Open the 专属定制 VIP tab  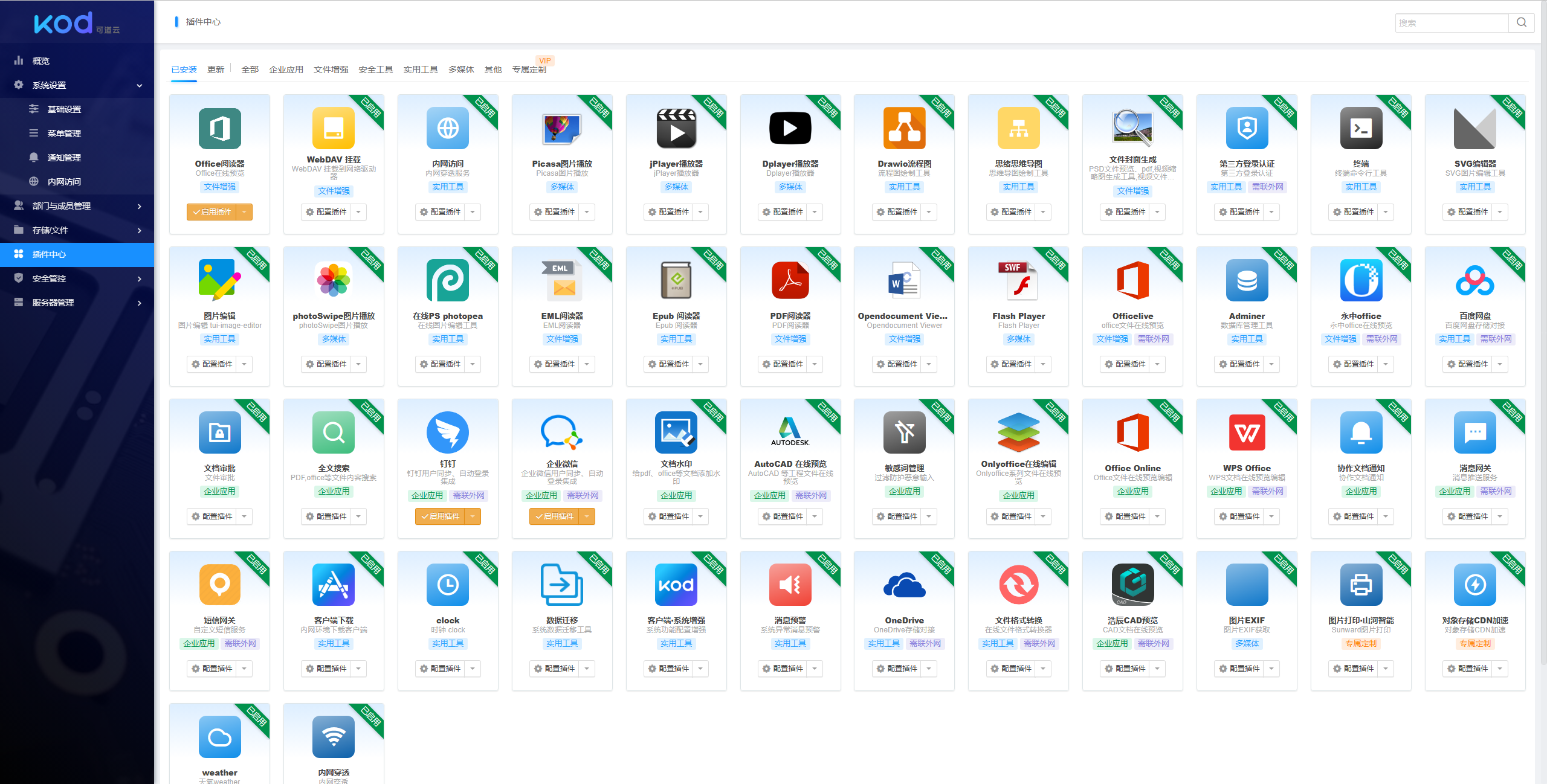[x=529, y=69]
